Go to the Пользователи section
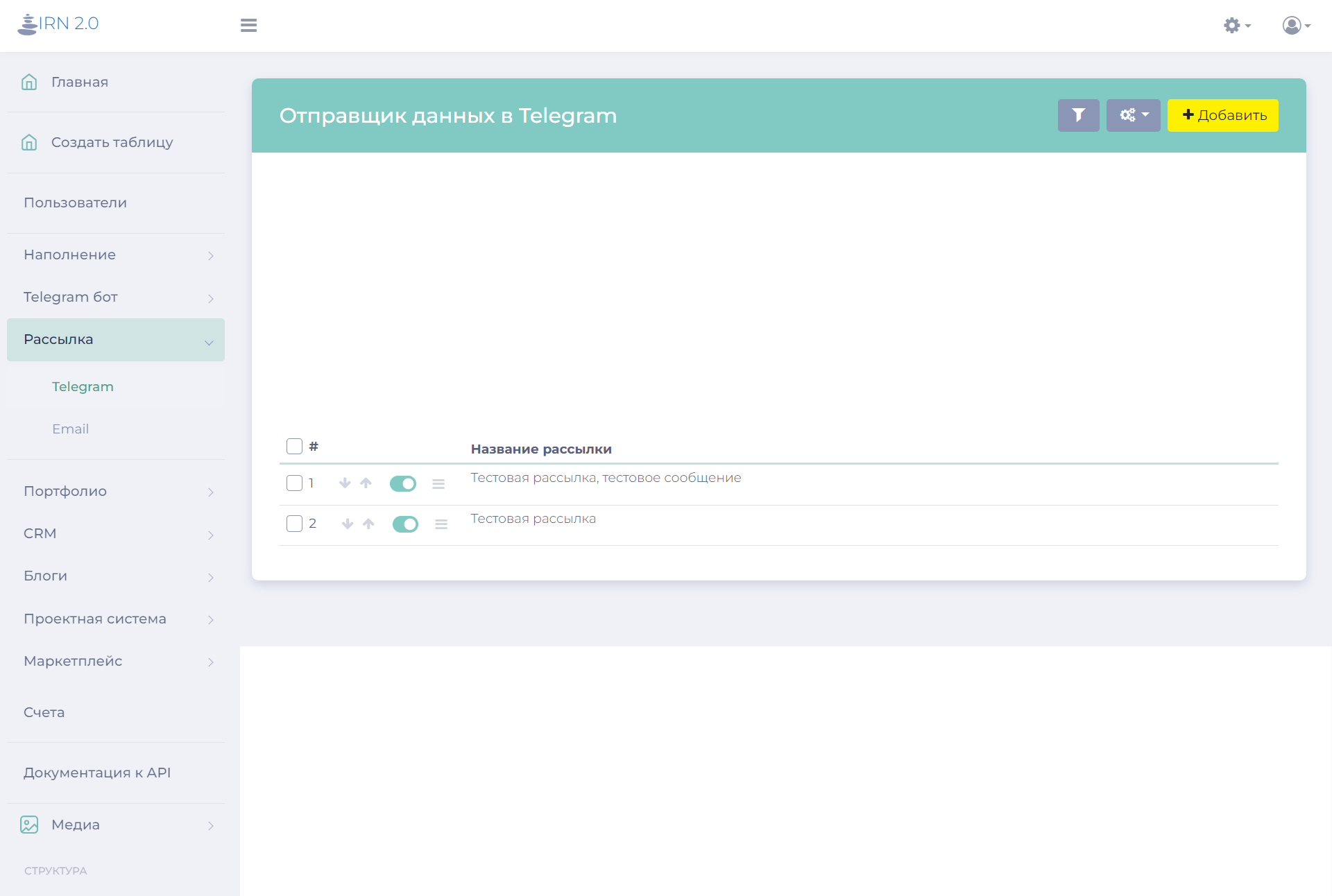Viewport: 1332px width, 896px height. coord(75,203)
